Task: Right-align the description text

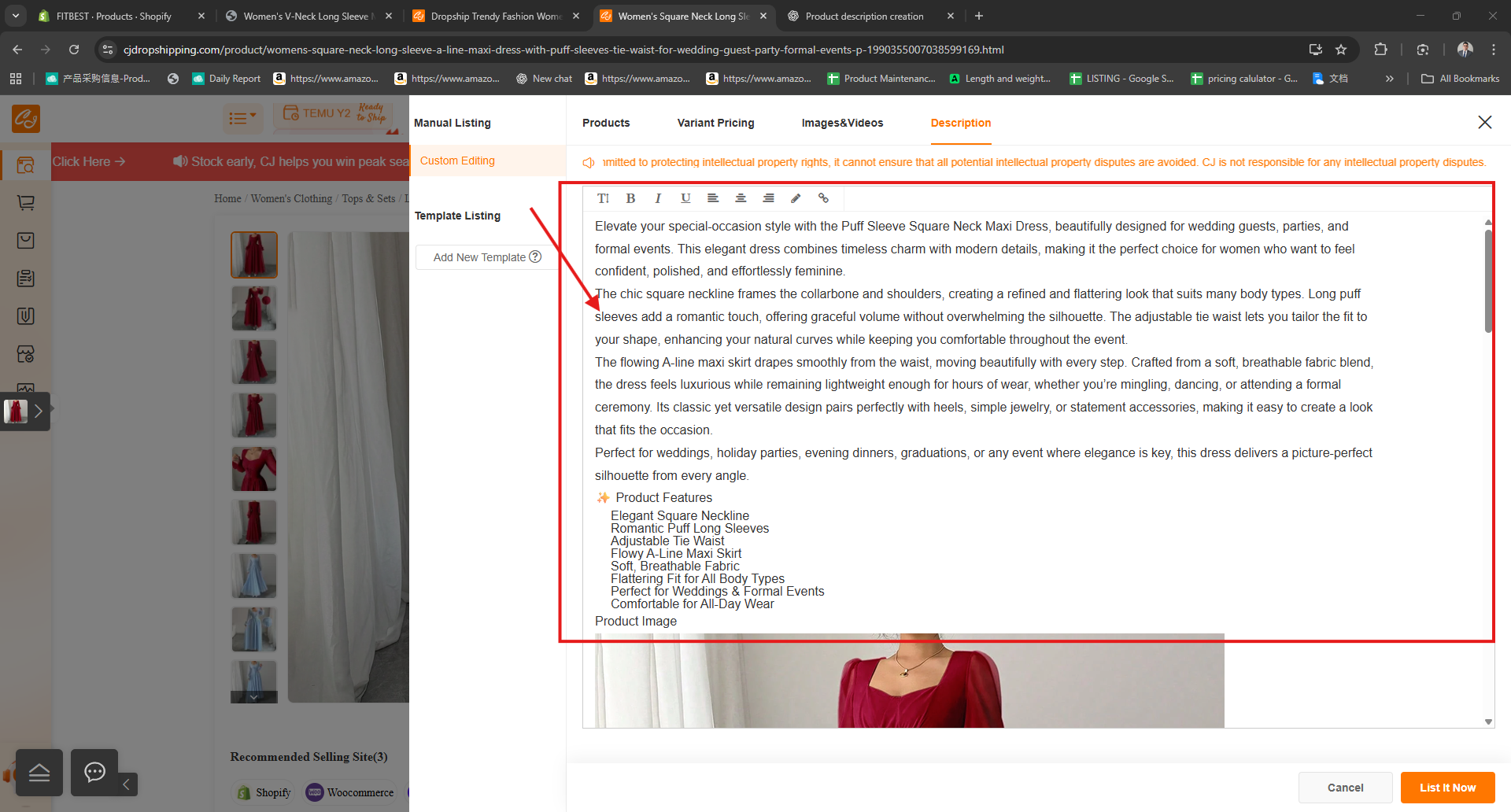Action: point(768,198)
